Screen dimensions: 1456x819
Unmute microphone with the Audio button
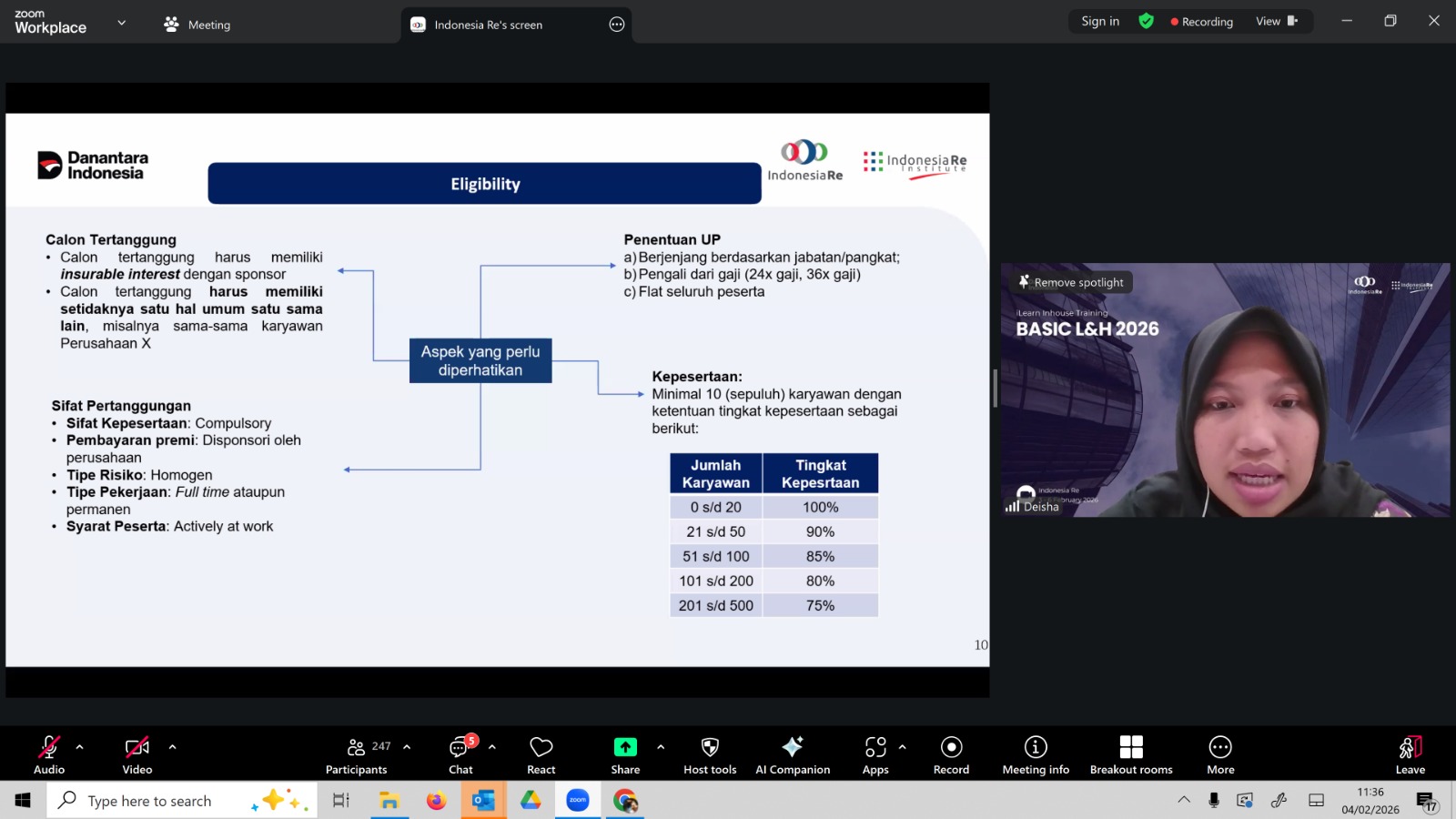pyautogui.click(x=49, y=754)
